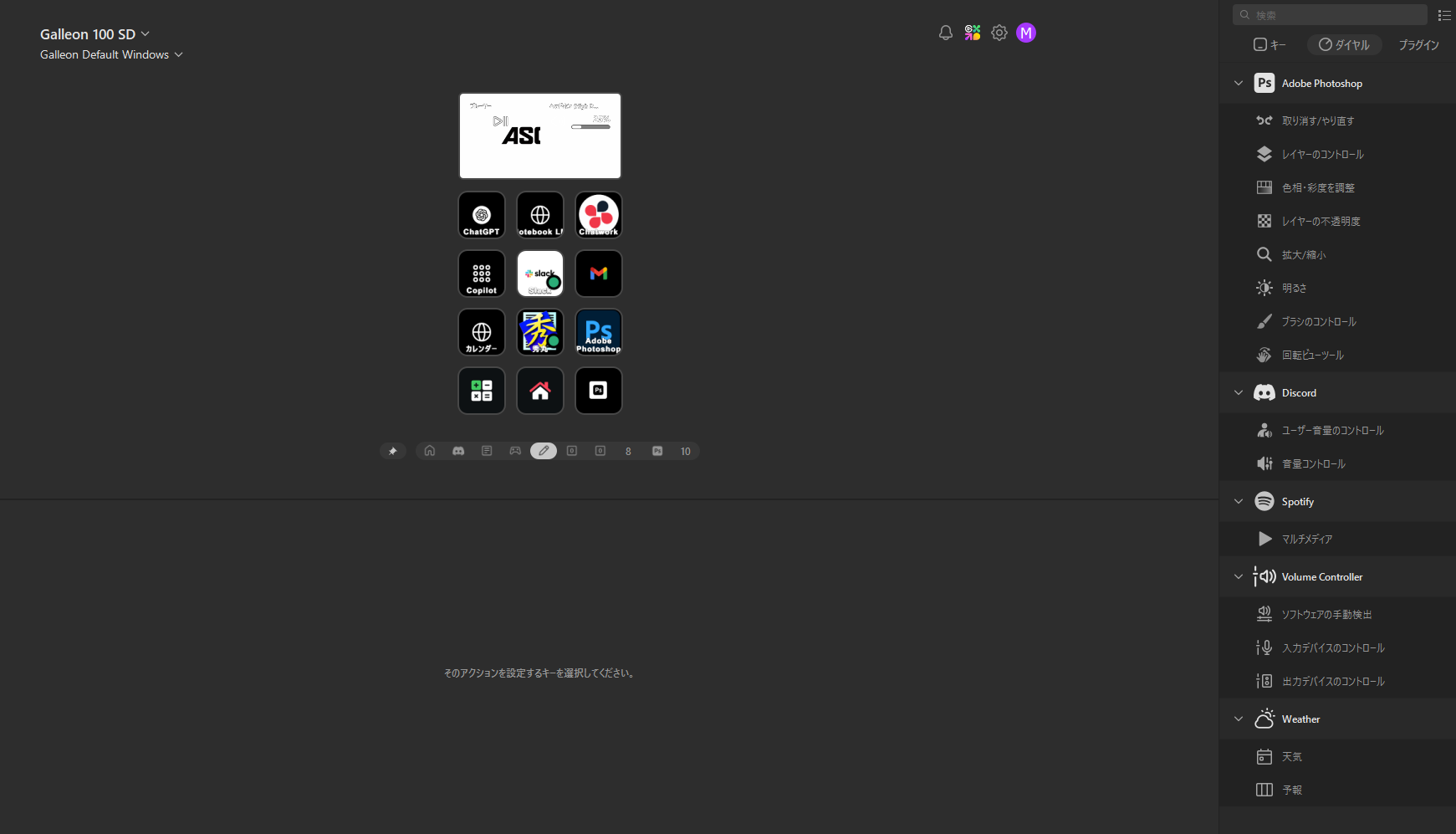Viewport: 1456px width, 834px height.
Task: Click the volume progress bar on LCD preview
Action: 590,127
